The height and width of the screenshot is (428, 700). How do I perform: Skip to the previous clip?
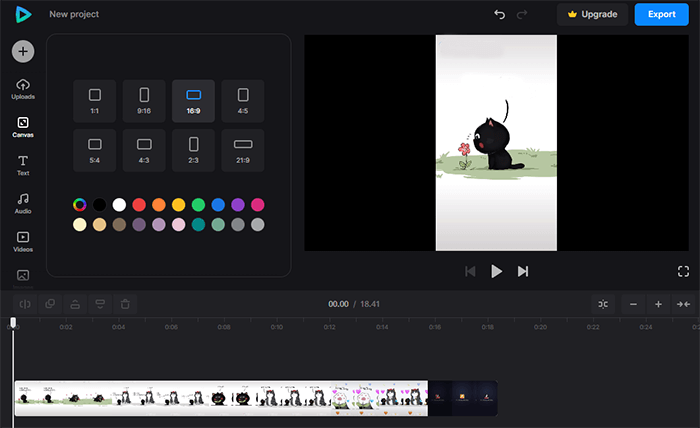(x=470, y=271)
